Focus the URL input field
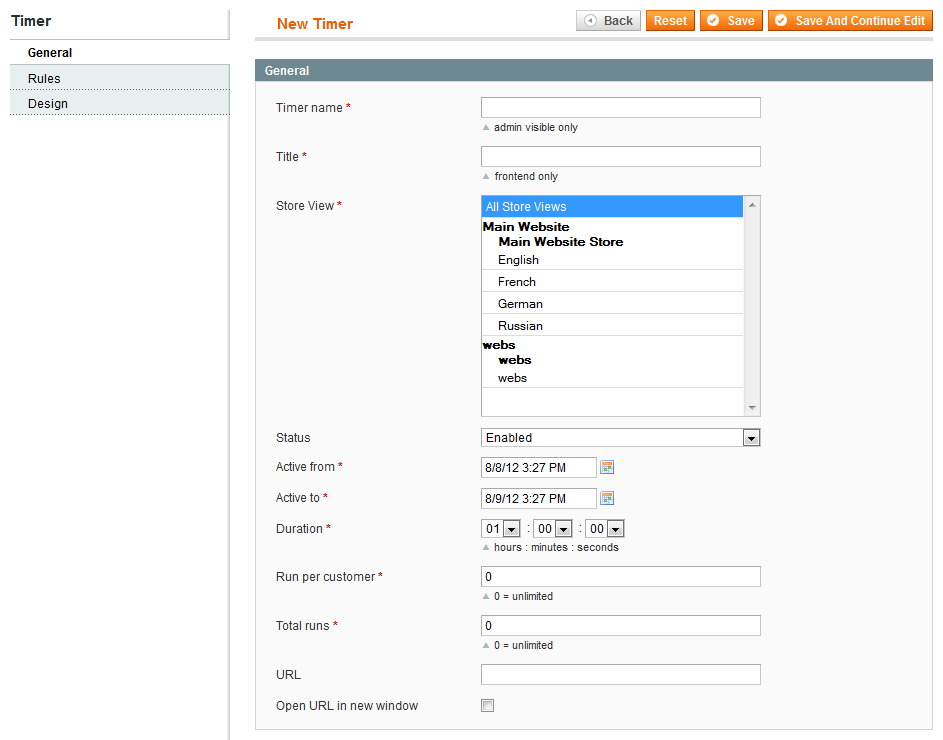Screen dimensions: 943x740 620,674
